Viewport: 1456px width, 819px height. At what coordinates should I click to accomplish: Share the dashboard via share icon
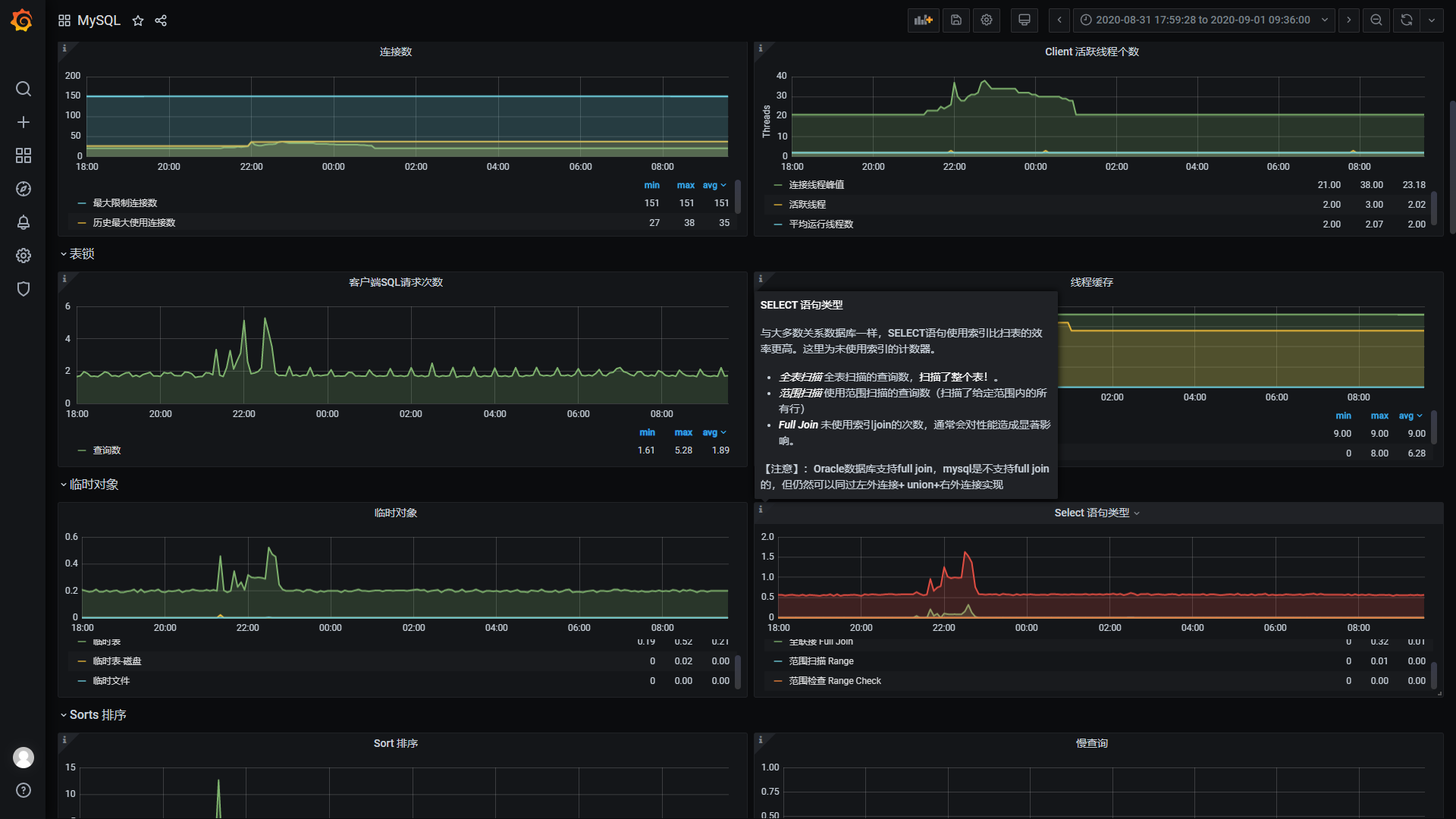(161, 20)
